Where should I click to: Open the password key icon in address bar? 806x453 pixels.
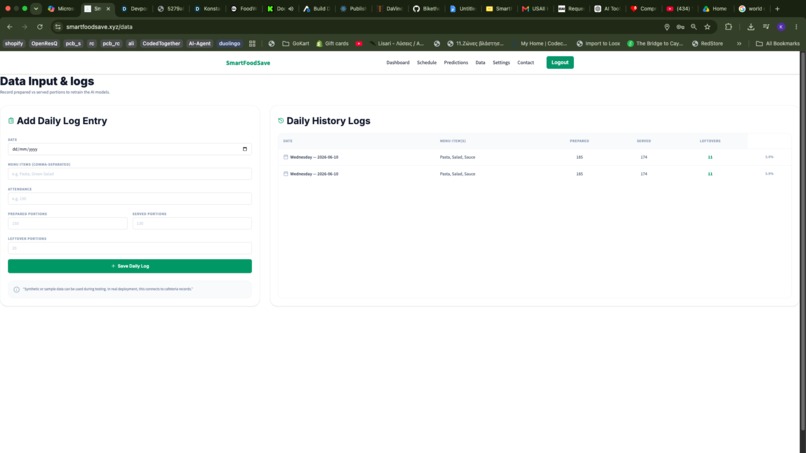tap(680, 27)
